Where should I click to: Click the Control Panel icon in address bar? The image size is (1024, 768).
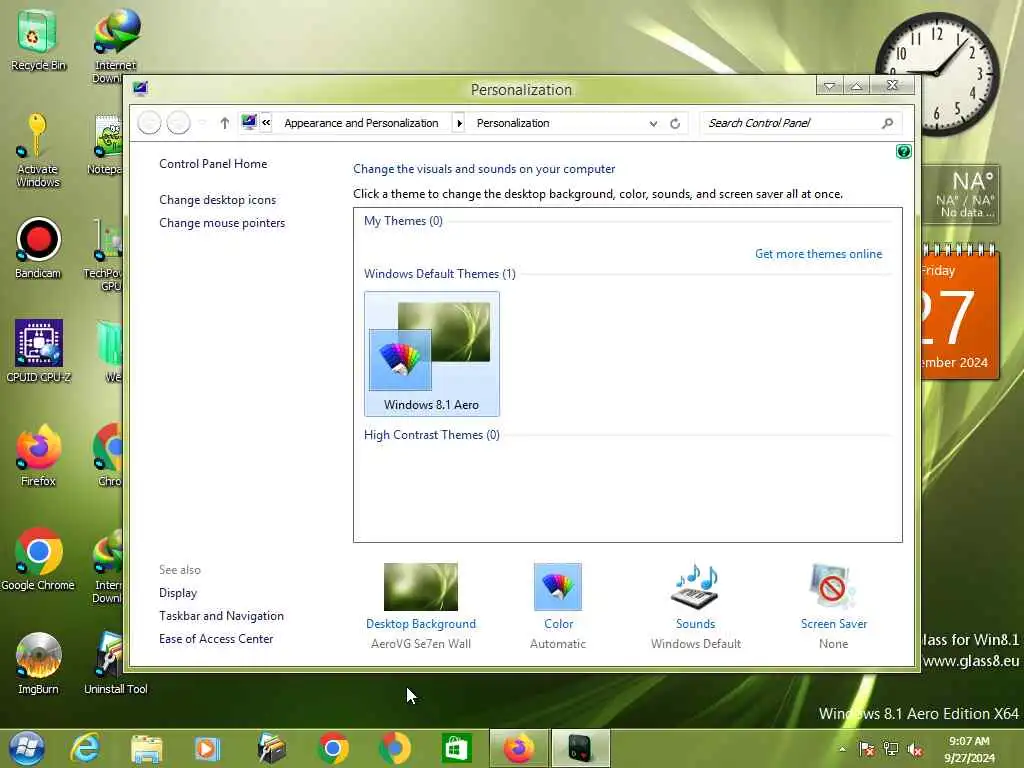click(249, 122)
